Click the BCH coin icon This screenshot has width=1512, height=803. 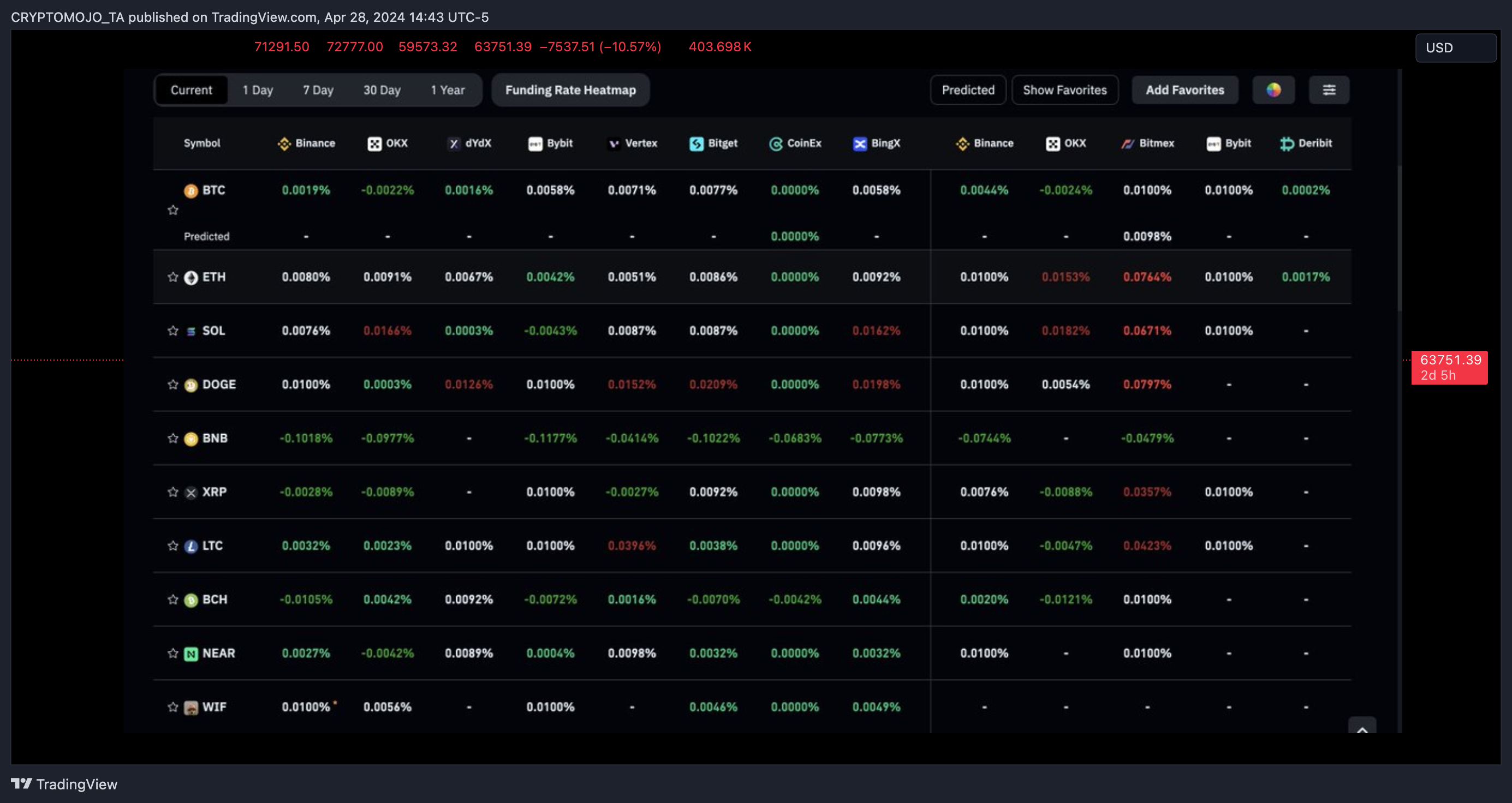191,600
